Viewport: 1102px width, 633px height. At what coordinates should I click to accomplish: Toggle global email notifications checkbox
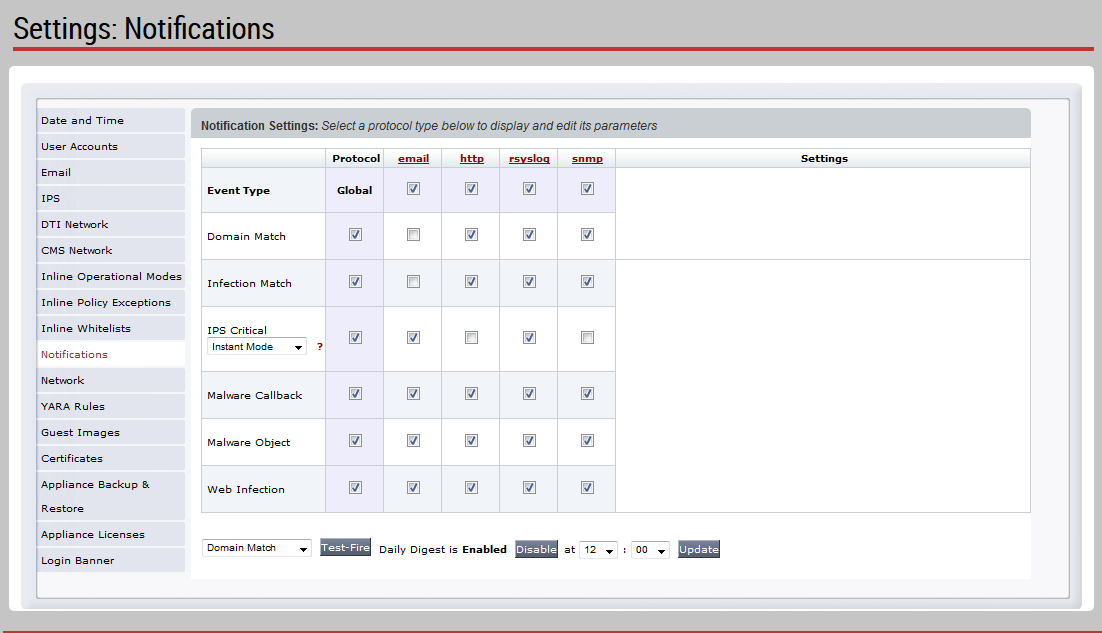(x=413, y=188)
